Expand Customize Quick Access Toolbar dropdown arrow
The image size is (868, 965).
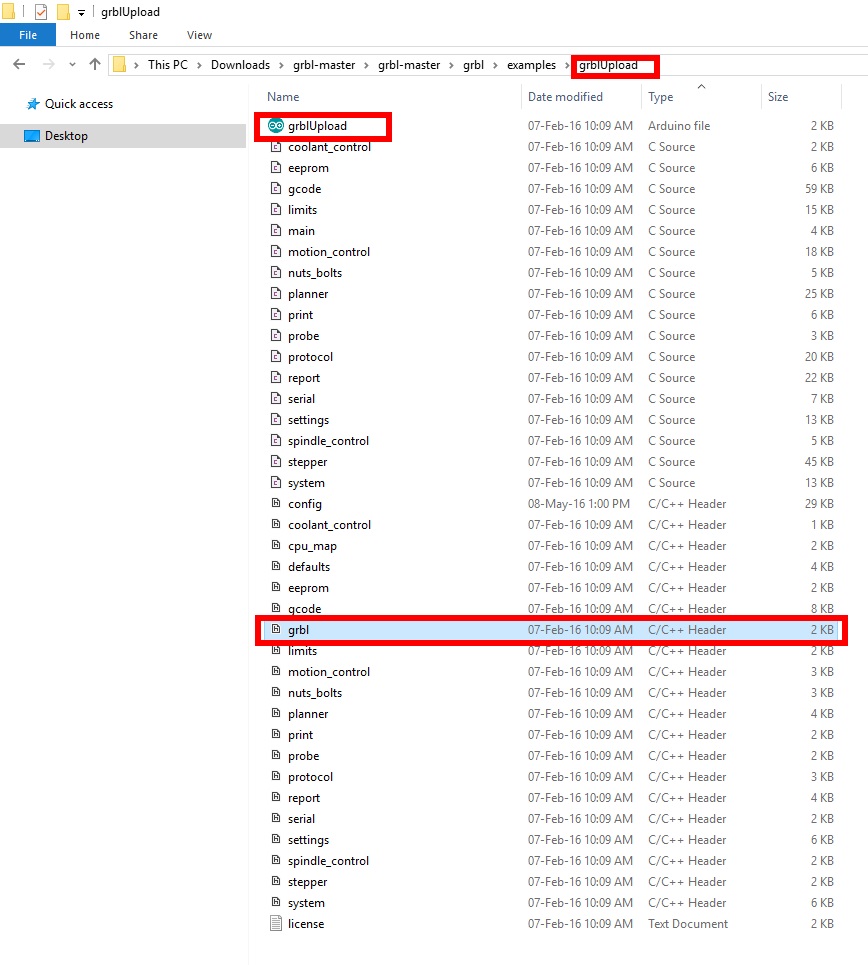pos(81,13)
